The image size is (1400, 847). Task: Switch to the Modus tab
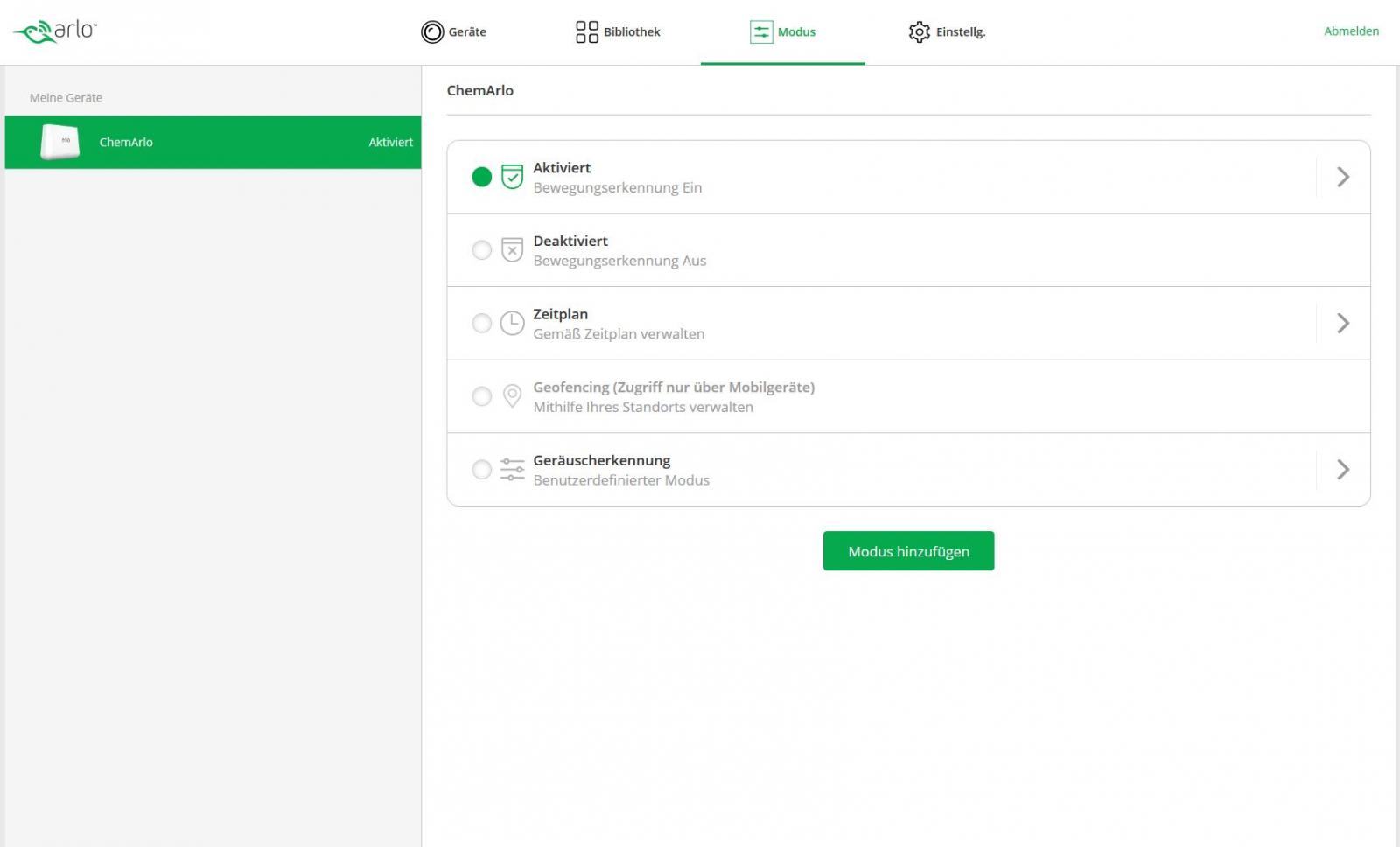tap(783, 32)
